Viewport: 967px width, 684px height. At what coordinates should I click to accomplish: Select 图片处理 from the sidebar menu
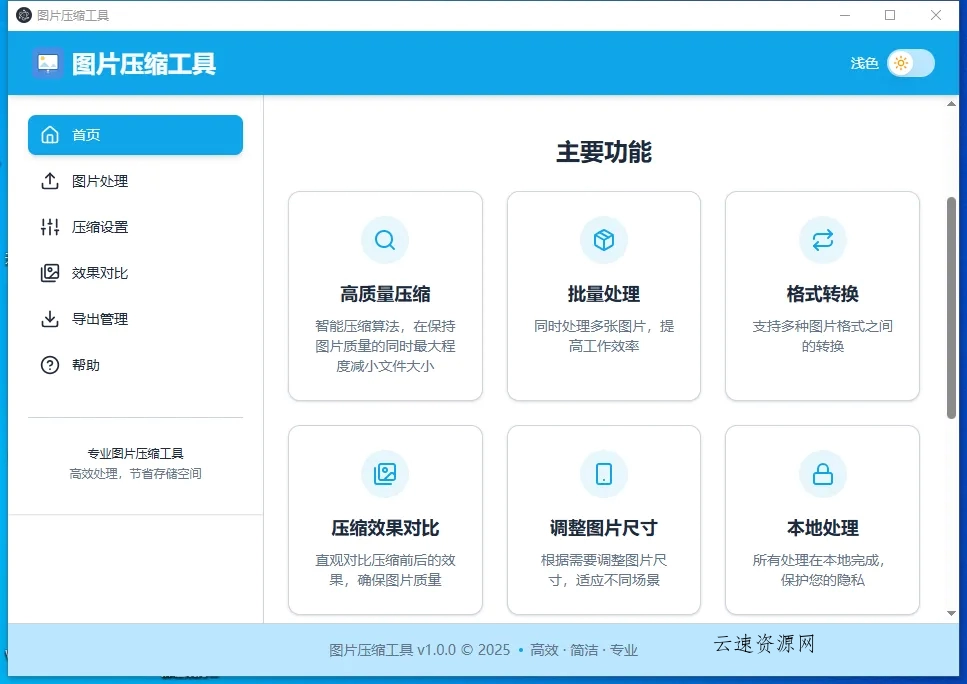[100, 181]
